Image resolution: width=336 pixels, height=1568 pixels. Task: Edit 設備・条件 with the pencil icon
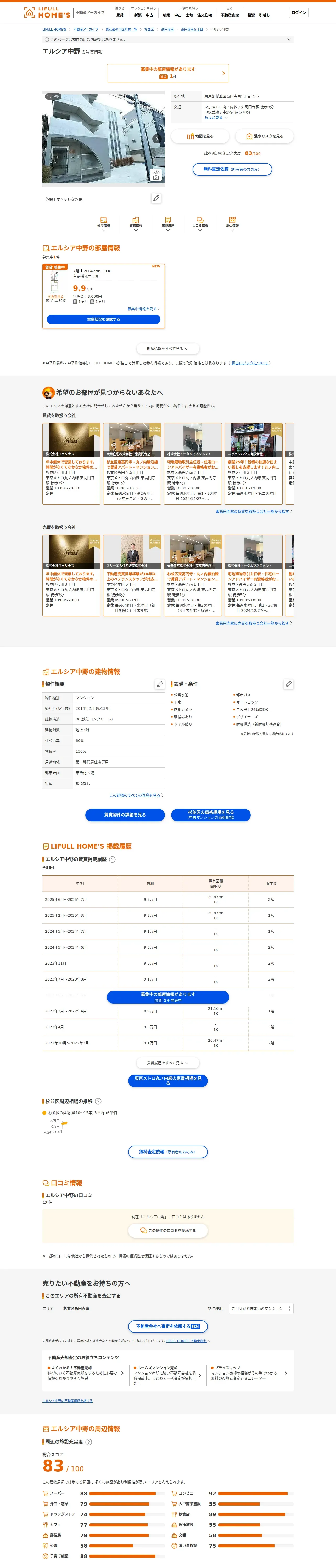(288, 684)
